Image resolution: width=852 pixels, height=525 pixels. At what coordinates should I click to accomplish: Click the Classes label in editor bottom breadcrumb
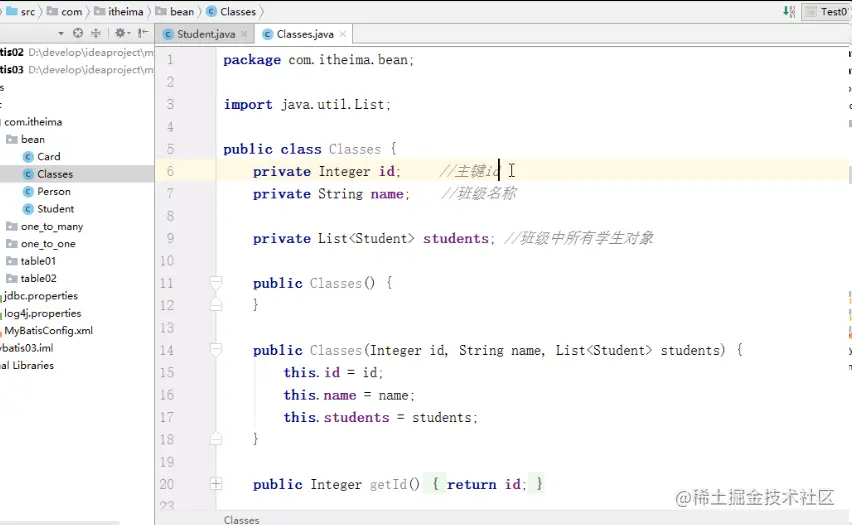(x=242, y=520)
